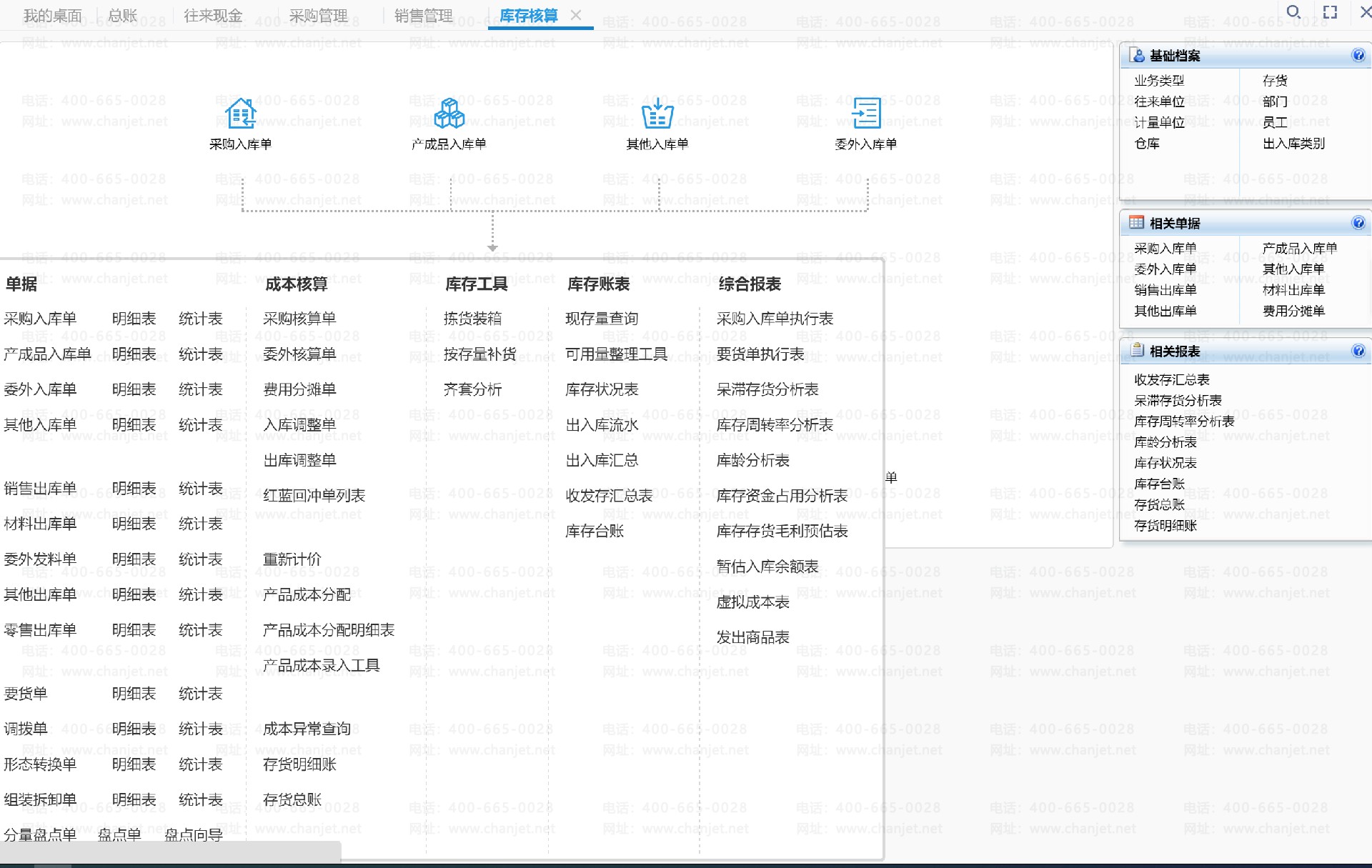Click help icon on 基础档案 panel
1372x868 pixels.
[x=1358, y=56]
